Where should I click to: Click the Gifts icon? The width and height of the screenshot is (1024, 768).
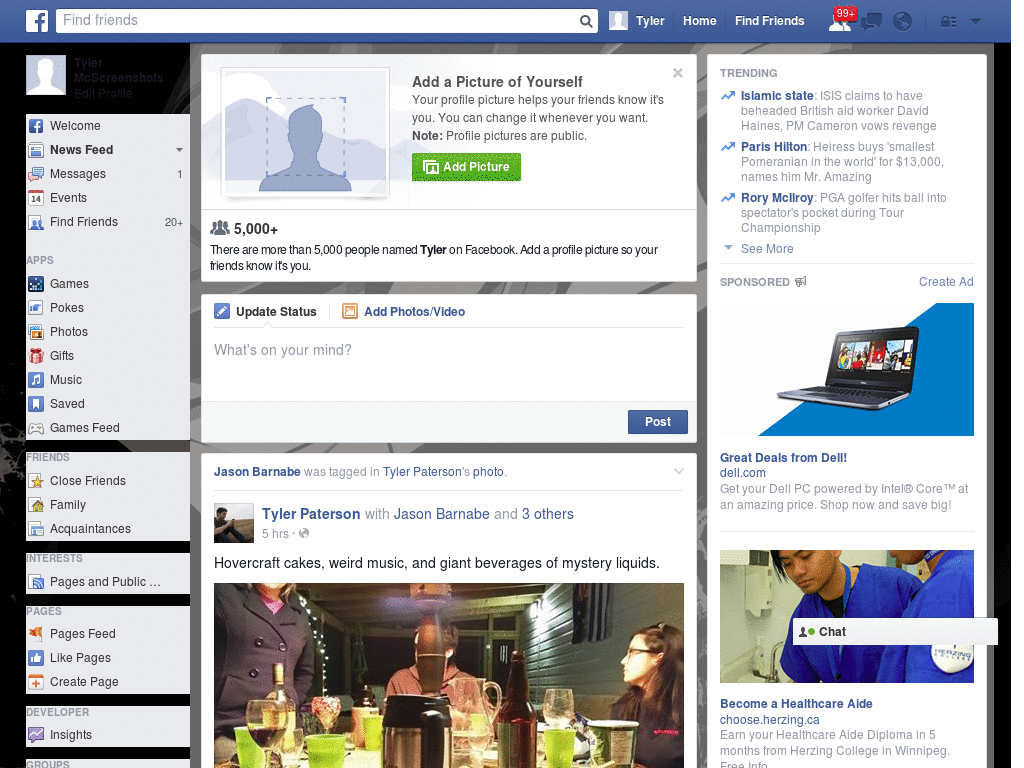[x=36, y=356]
